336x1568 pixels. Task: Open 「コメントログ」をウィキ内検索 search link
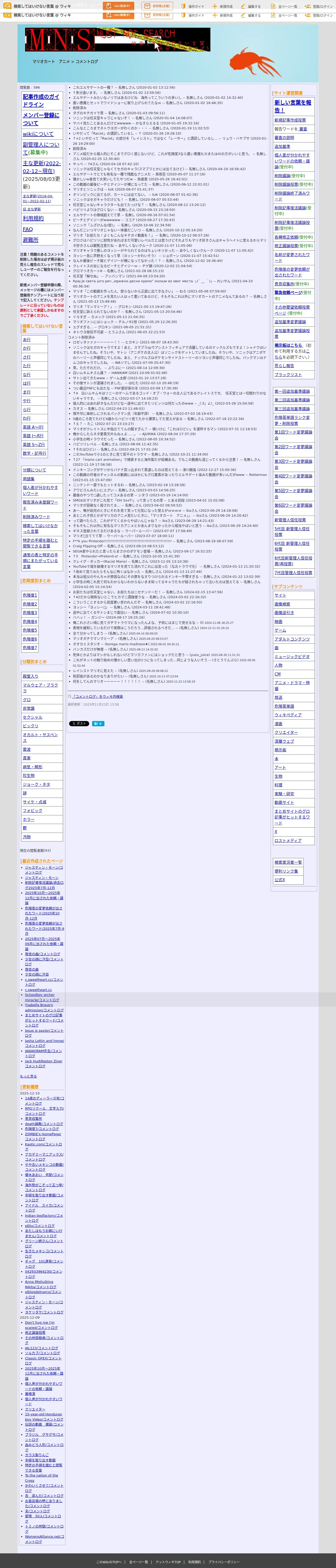[98, 696]
